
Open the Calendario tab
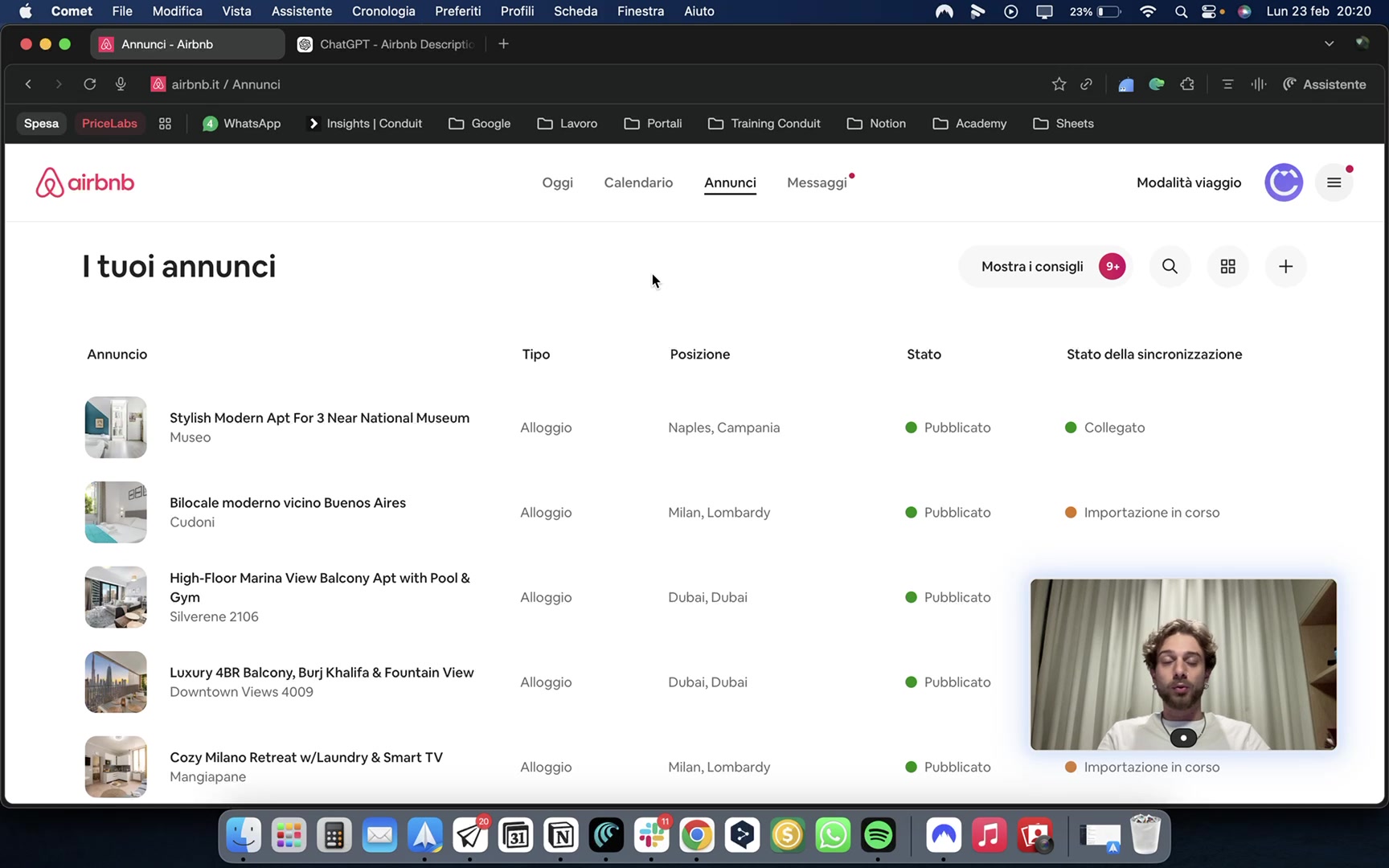pos(638,182)
